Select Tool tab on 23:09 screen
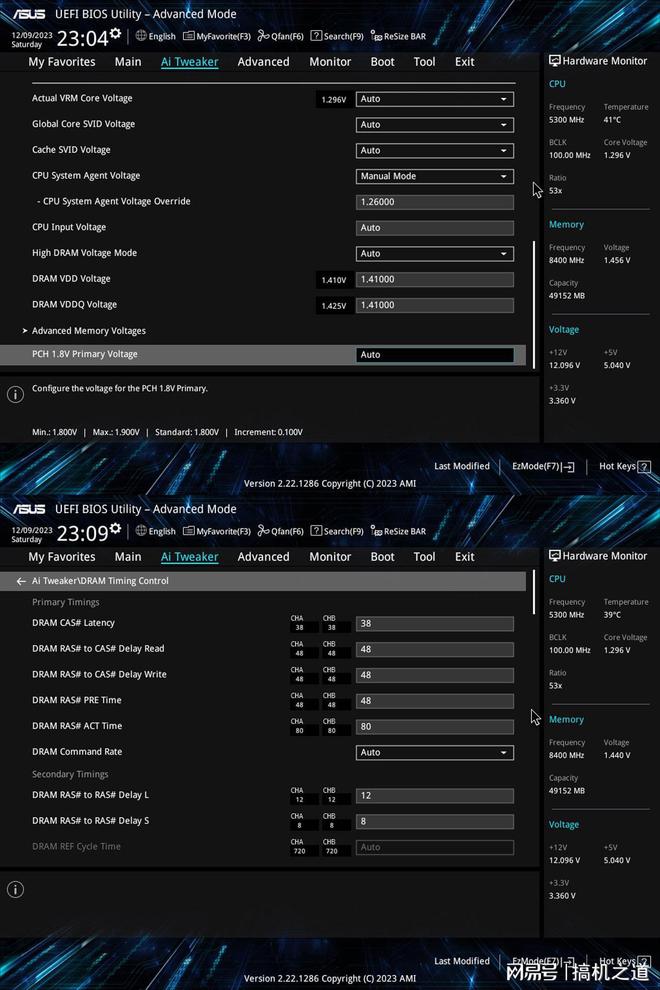 click(424, 557)
